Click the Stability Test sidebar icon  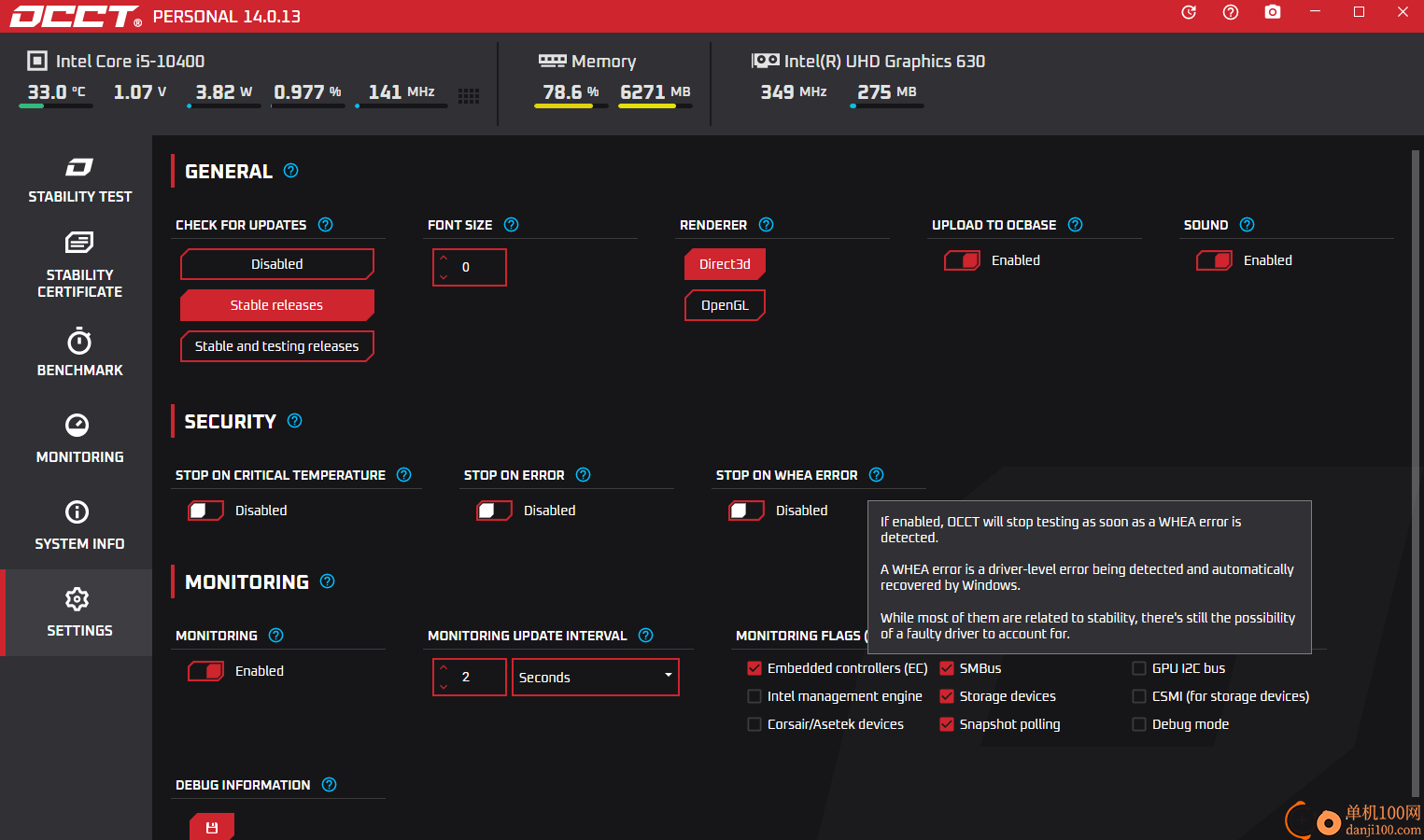pos(79,167)
